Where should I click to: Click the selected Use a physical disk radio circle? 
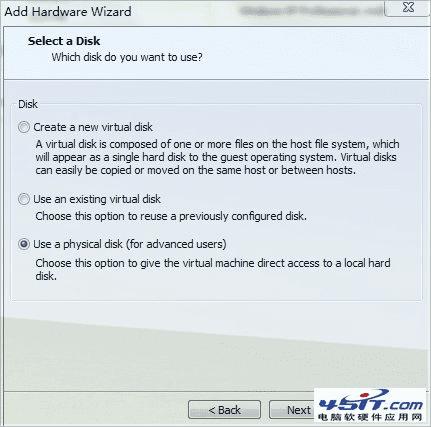[24, 244]
